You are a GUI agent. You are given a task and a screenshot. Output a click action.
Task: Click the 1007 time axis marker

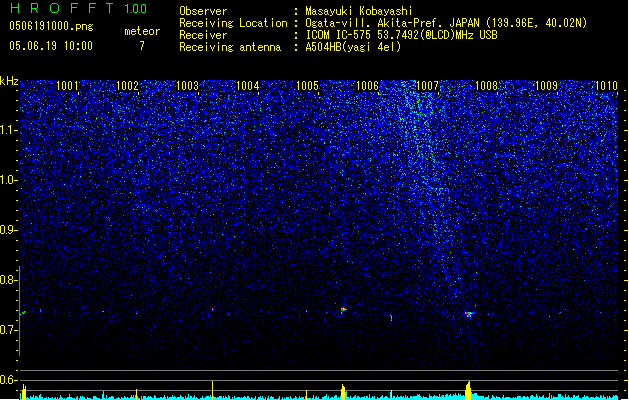pos(427,85)
